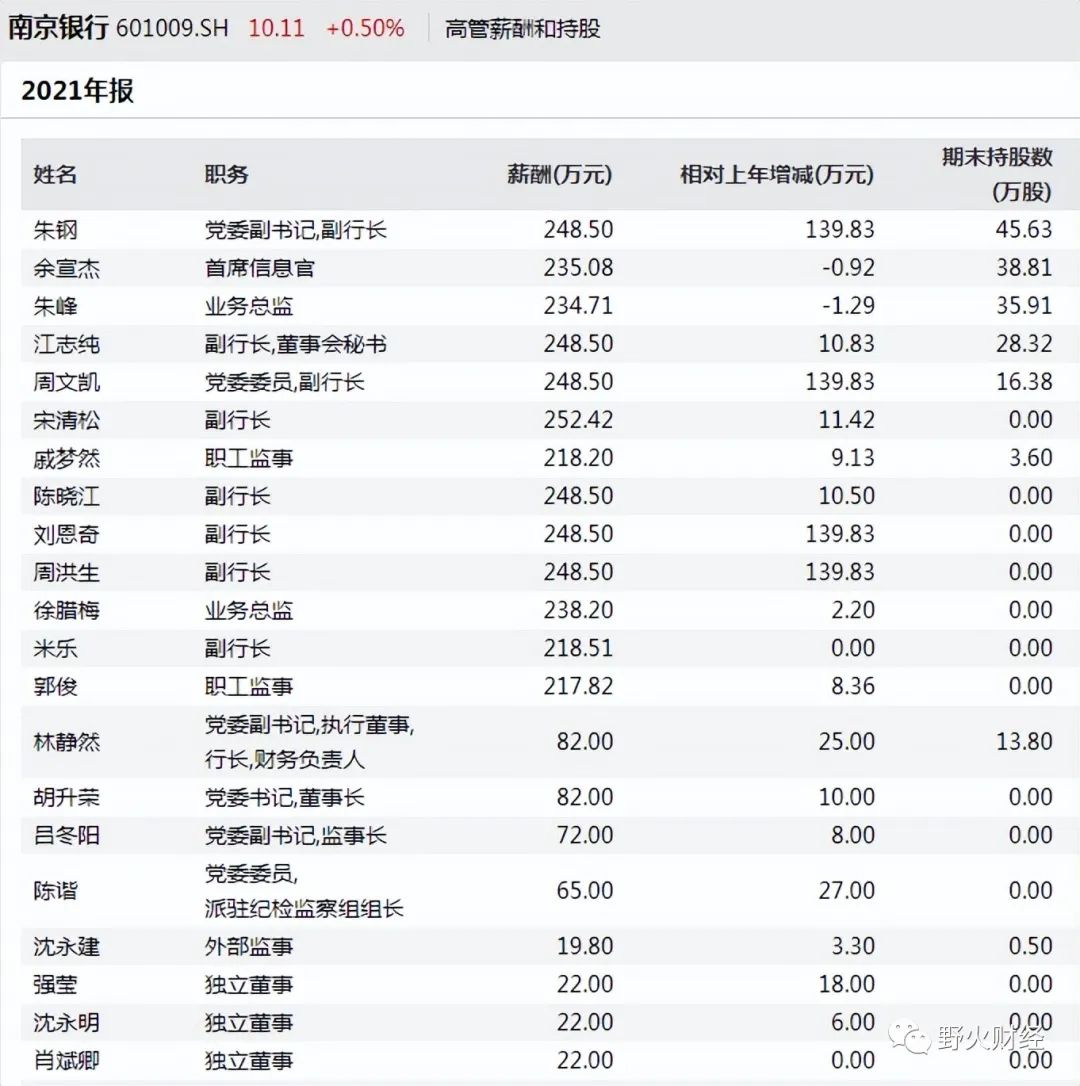The width and height of the screenshot is (1080, 1086).
Task: Click salary value 234.71
Action: pyautogui.click(x=578, y=305)
